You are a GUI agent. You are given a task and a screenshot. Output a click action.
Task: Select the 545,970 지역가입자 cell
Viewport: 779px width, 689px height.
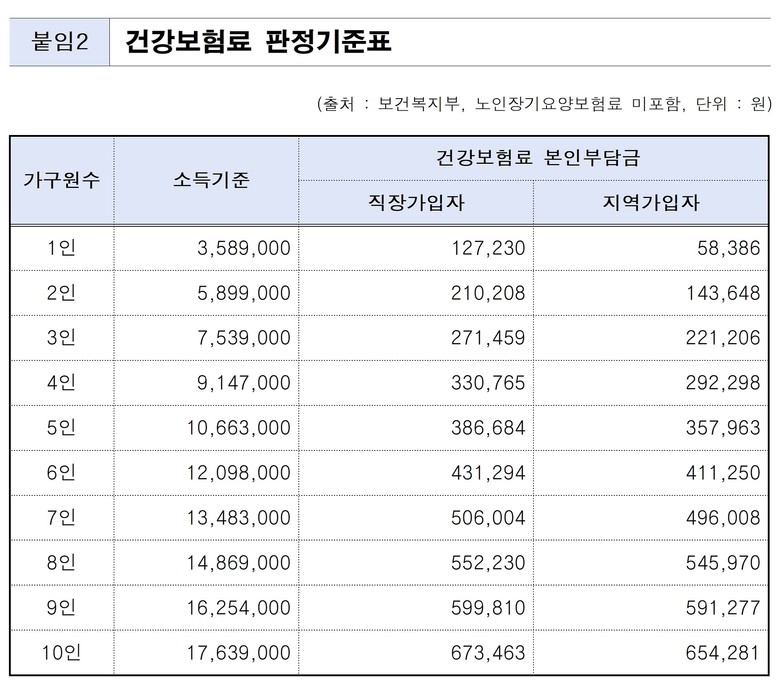tap(717, 563)
